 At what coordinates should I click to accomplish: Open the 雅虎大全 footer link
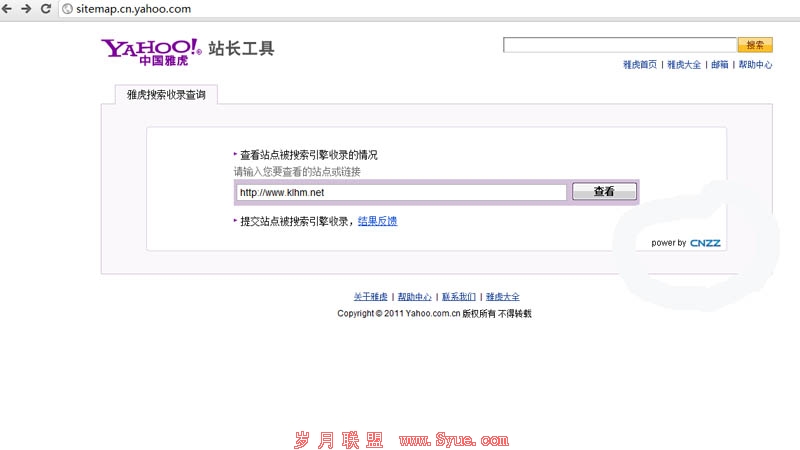click(x=502, y=297)
